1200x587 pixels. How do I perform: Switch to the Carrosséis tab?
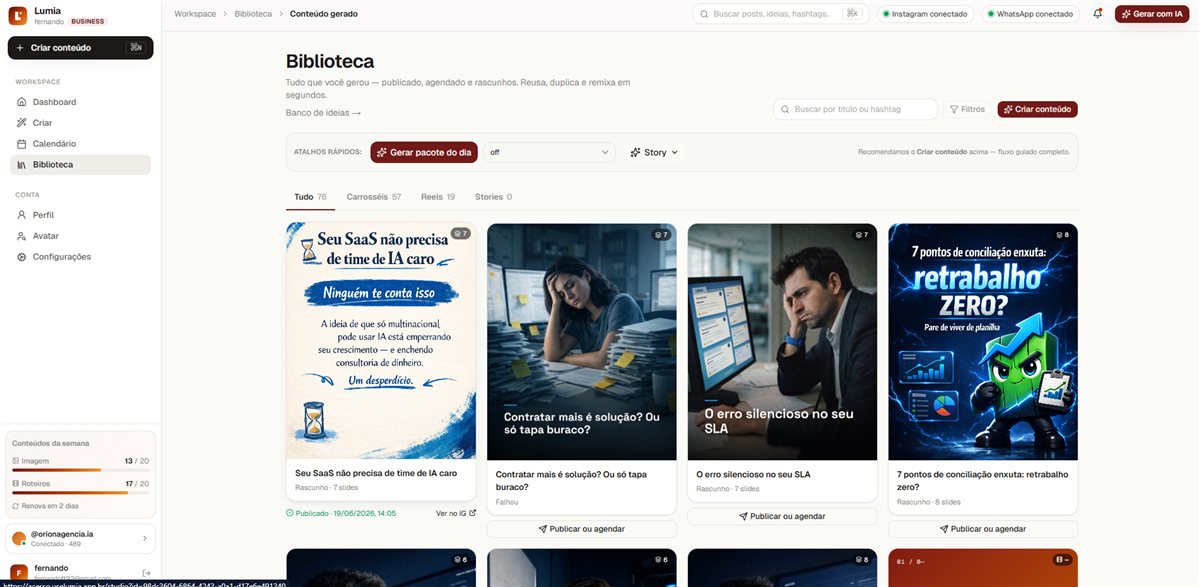click(x=374, y=197)
